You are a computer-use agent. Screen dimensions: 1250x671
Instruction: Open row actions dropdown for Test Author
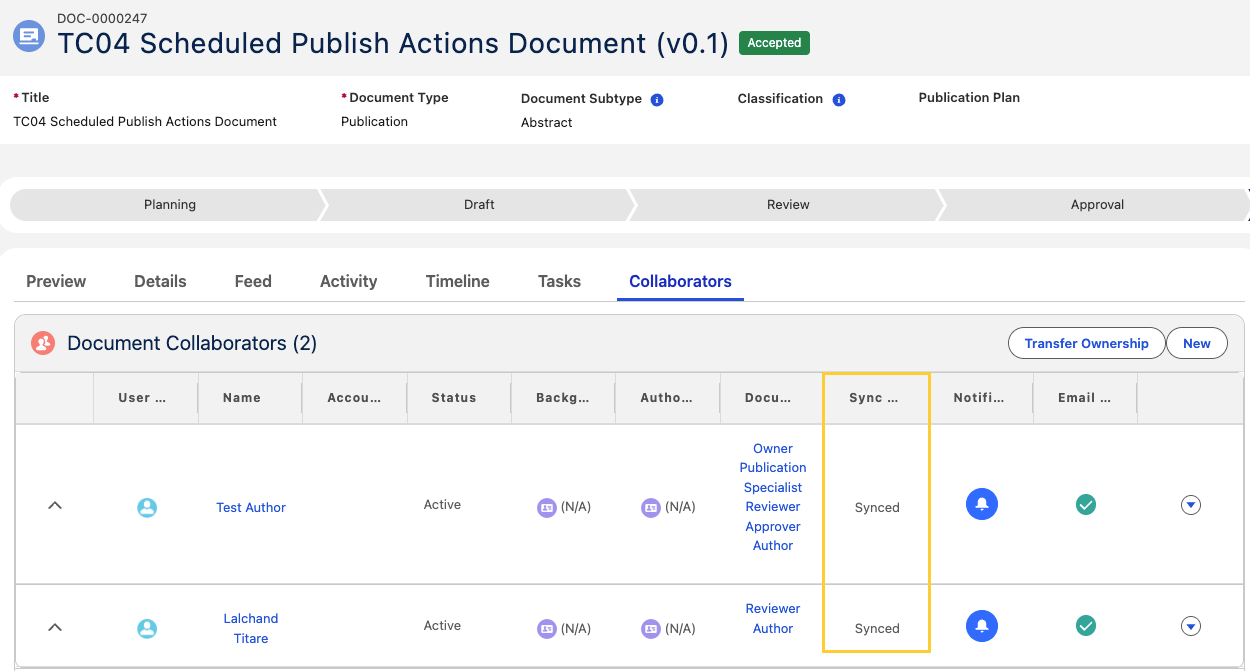click(1190, 505)
